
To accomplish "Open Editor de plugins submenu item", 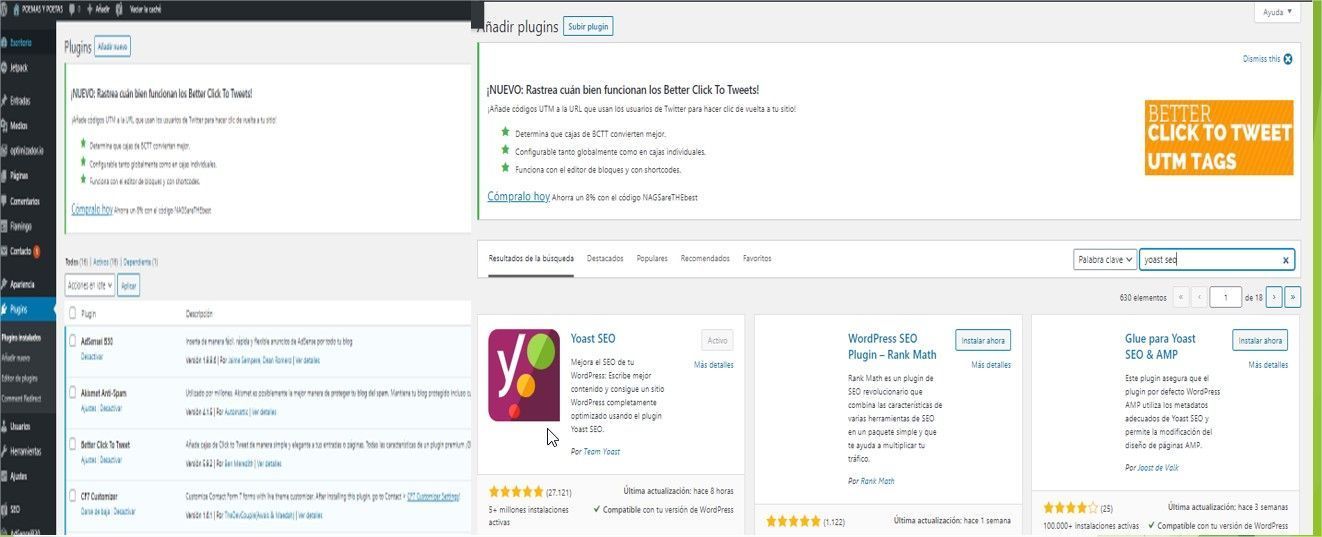I will (x=20, y=378).
